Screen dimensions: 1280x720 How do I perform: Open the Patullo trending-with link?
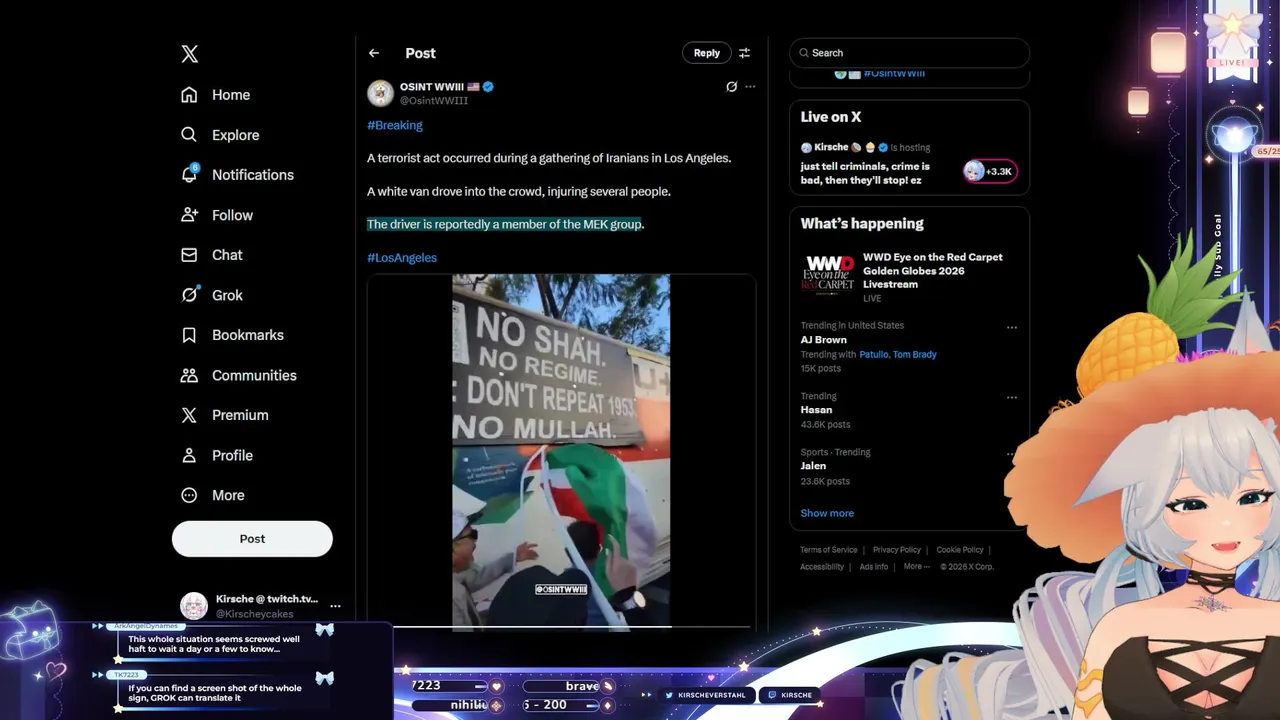(873, 354)
